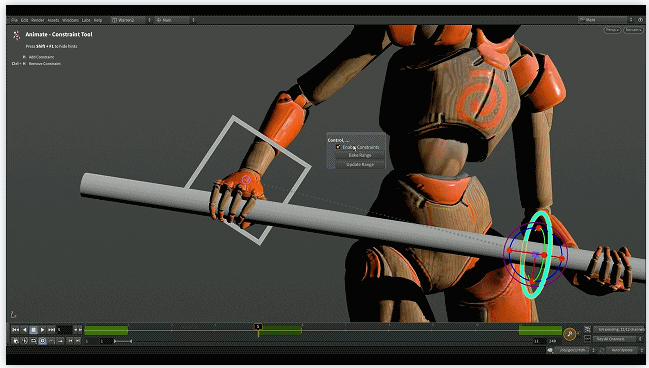Open the Help menu
Image resolution: width=649 pixels, height=368 pixels.
[x=98, y=20]
